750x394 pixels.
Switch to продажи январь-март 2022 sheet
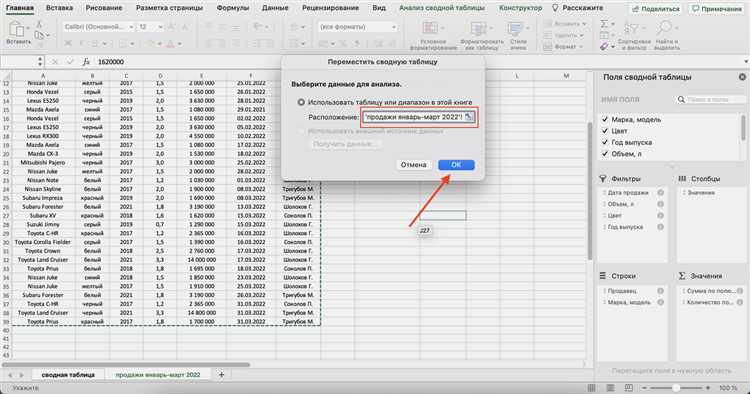click(x=158, y=375)
